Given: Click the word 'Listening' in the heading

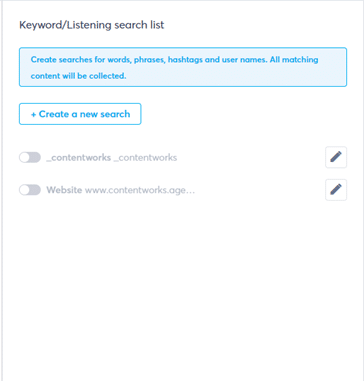Looking at the screenshot, I should point(90,25).
